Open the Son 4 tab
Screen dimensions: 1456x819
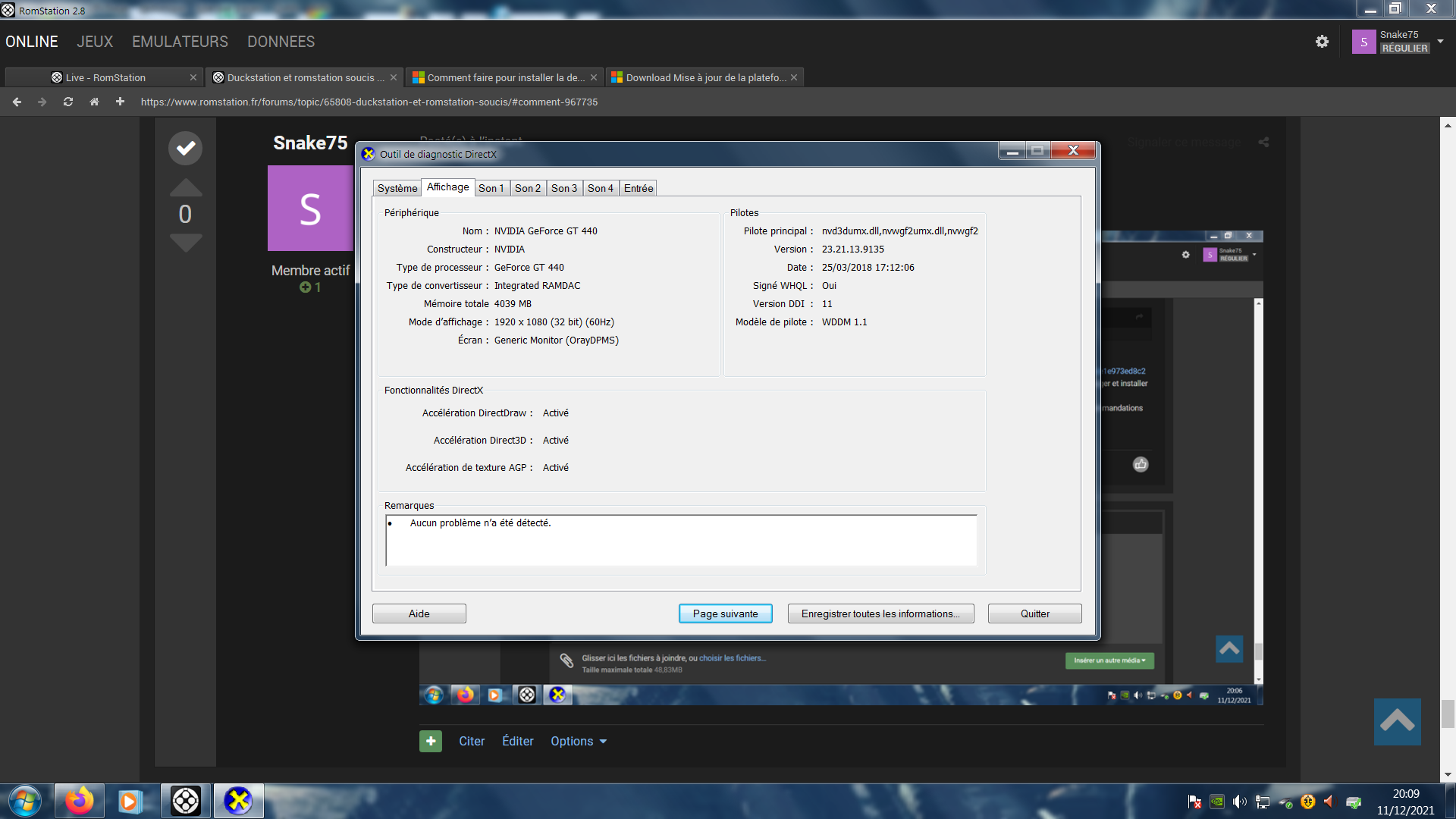(x=601, y=188)
